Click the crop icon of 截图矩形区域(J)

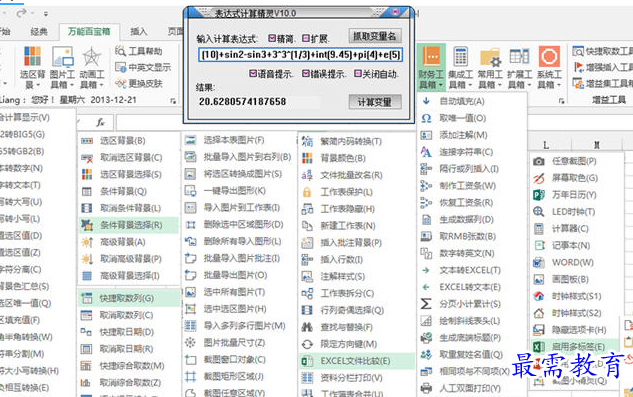pos(190,376)
